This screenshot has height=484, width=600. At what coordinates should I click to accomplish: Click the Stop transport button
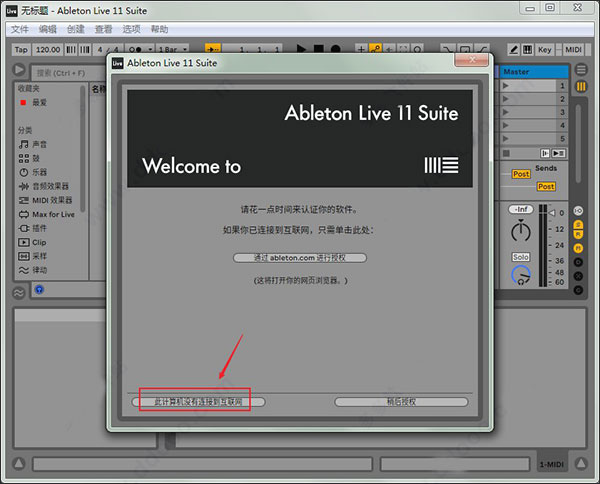click(x=317, y=49)
